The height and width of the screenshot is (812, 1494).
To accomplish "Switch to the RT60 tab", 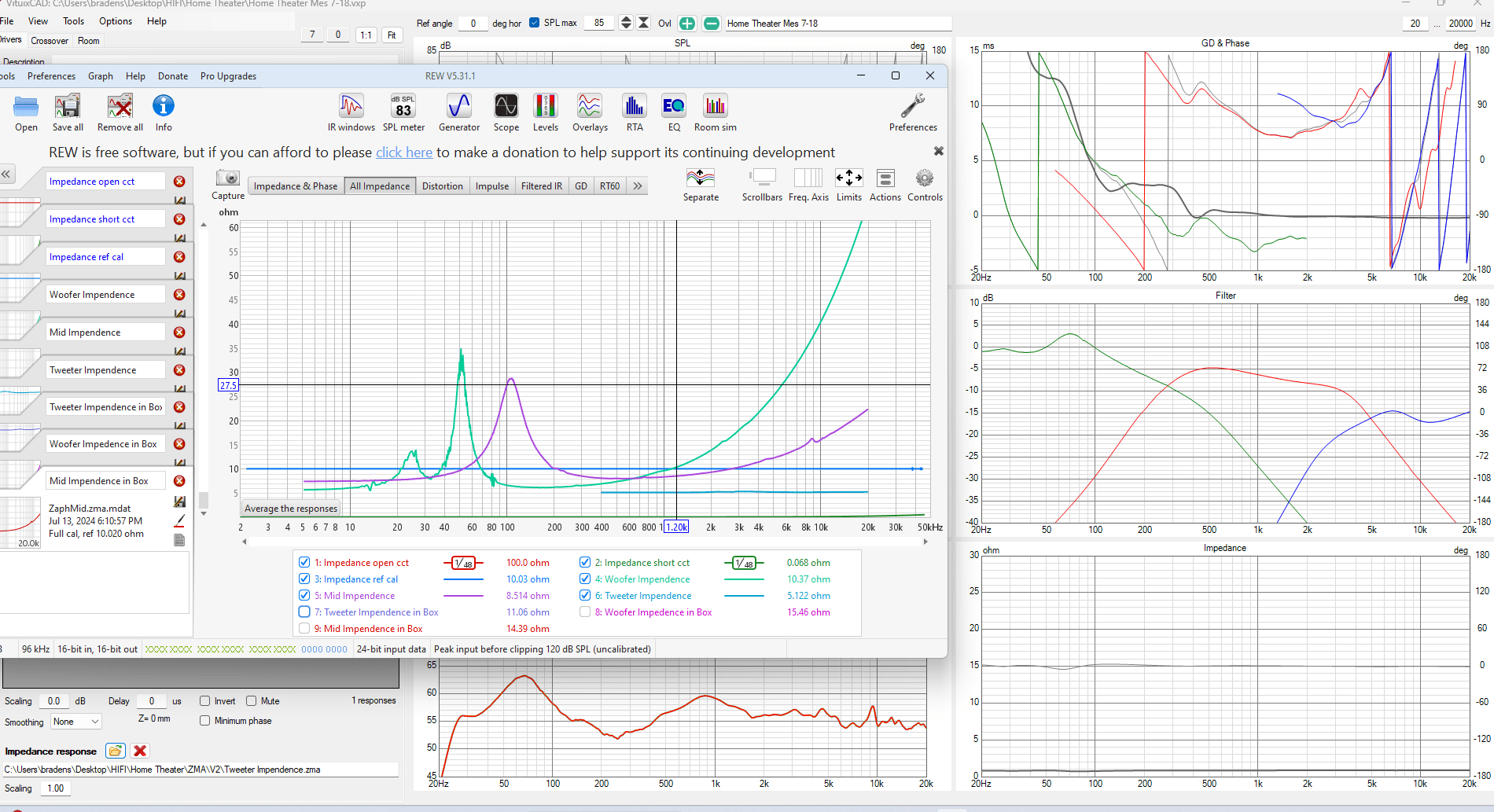I will tap(610, 186).
